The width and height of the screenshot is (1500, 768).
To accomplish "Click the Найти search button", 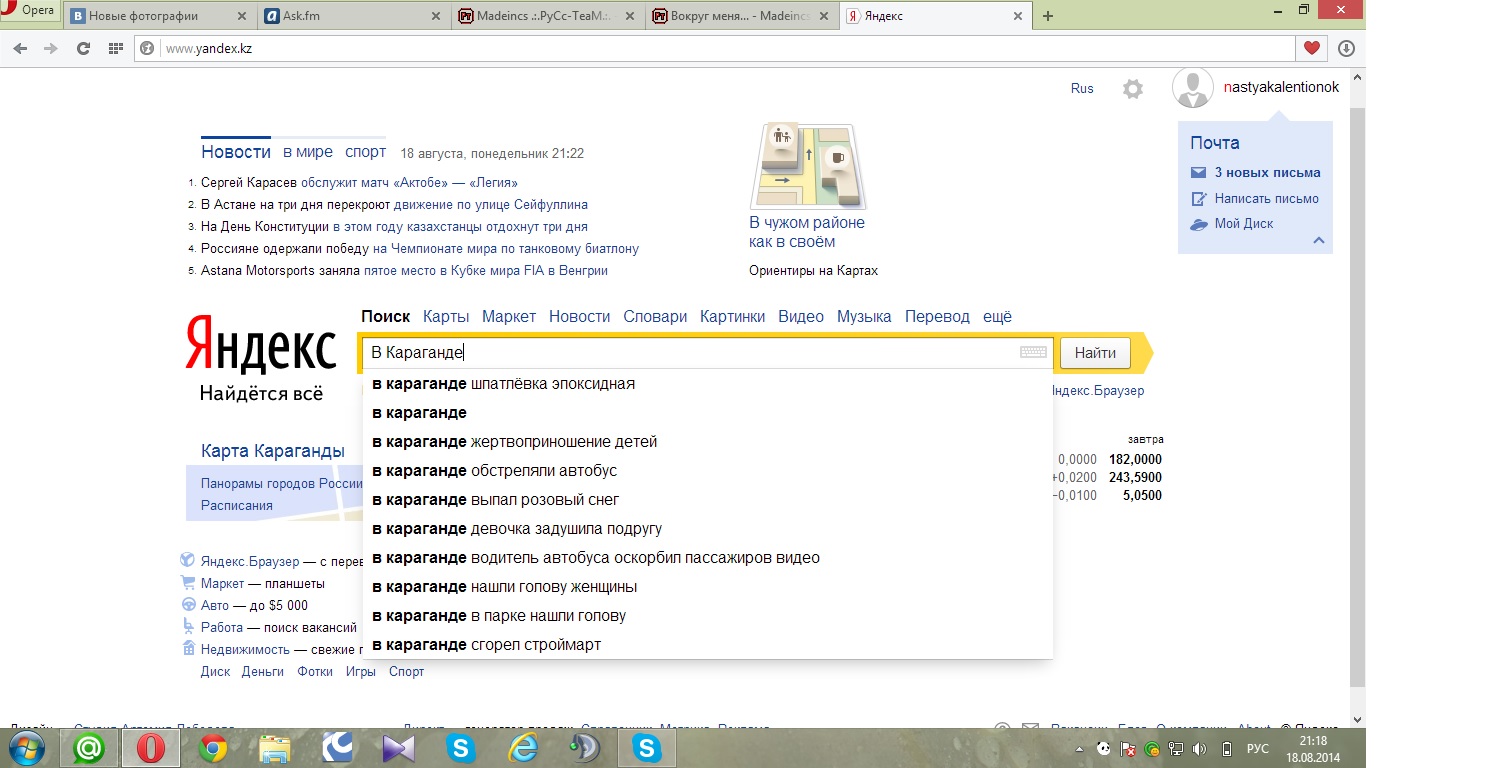I will tap(1095, 352).
